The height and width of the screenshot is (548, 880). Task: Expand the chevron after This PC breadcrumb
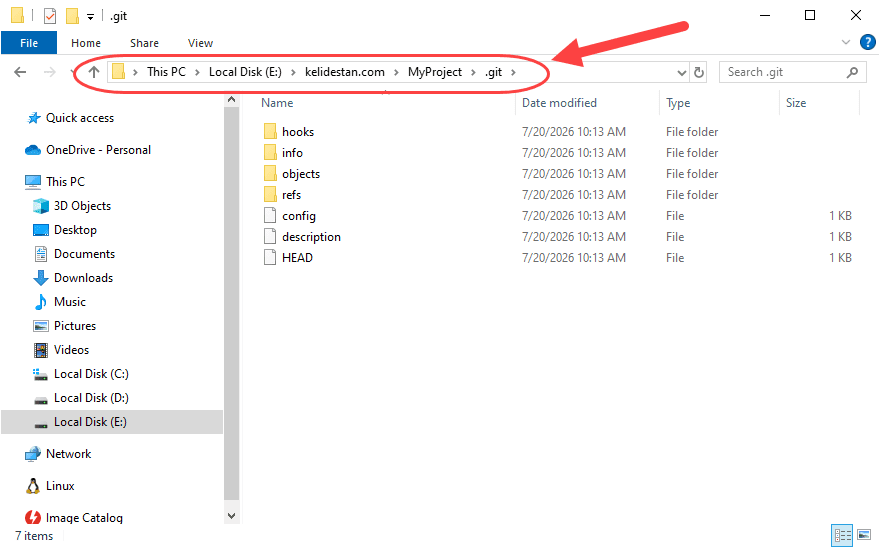pos(198,72)
